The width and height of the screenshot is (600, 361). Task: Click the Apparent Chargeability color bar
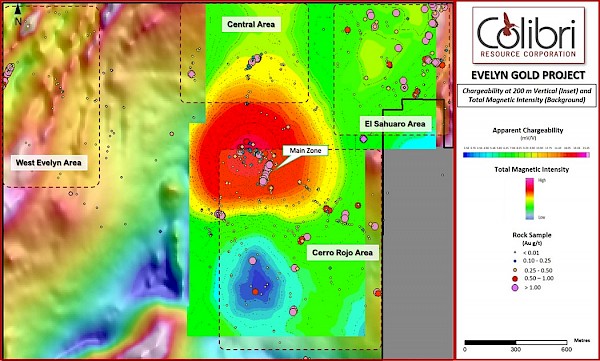[527, 155]
